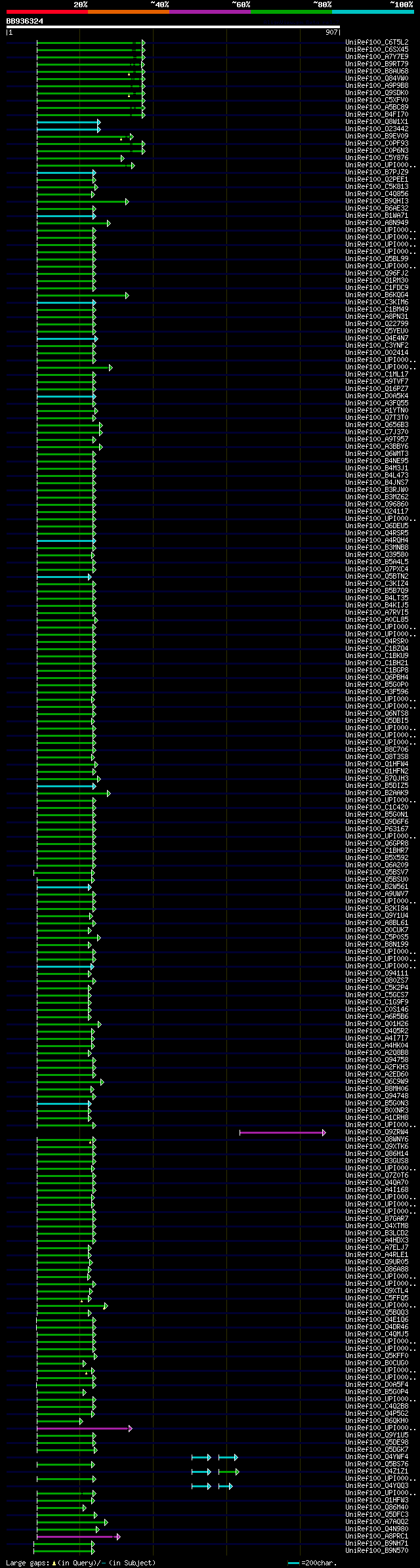Screen dimensions: 420x1568
Task: Open hit UniRef100_C0P6N3
Action: coord(377,150)
